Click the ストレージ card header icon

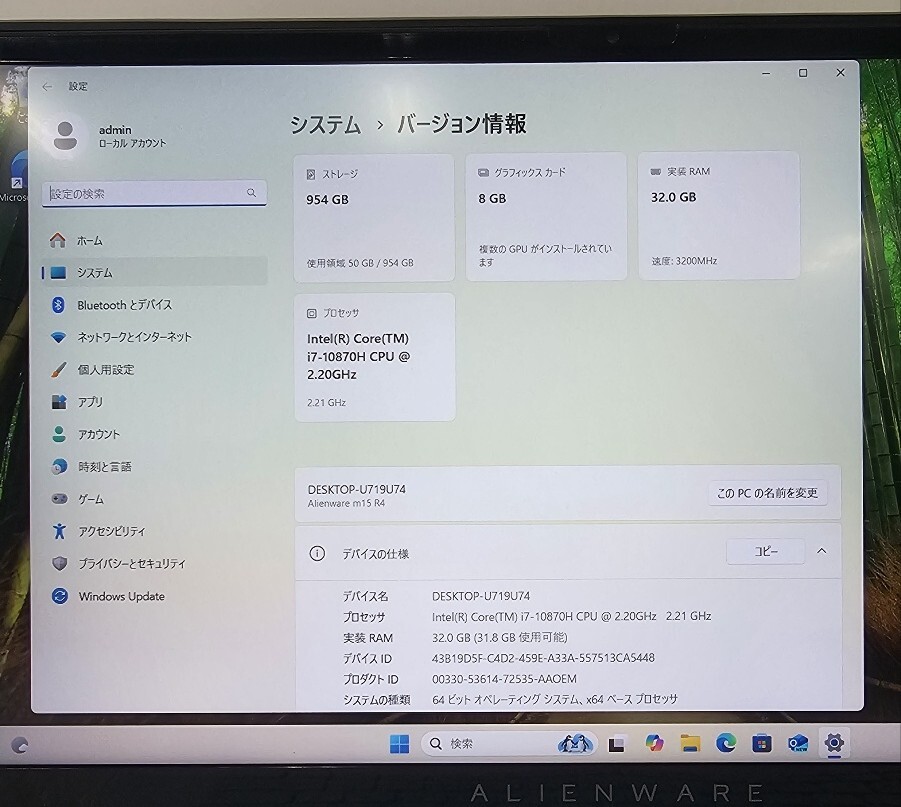click(x=311, y=174)
